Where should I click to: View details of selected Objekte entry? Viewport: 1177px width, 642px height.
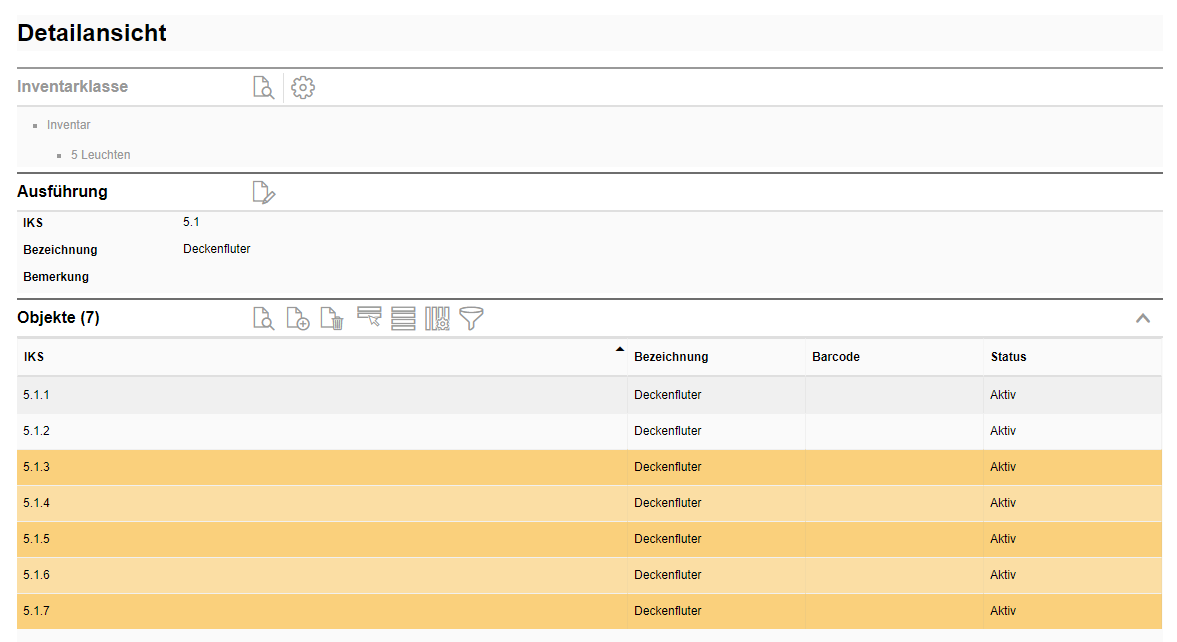click(263, 319)
